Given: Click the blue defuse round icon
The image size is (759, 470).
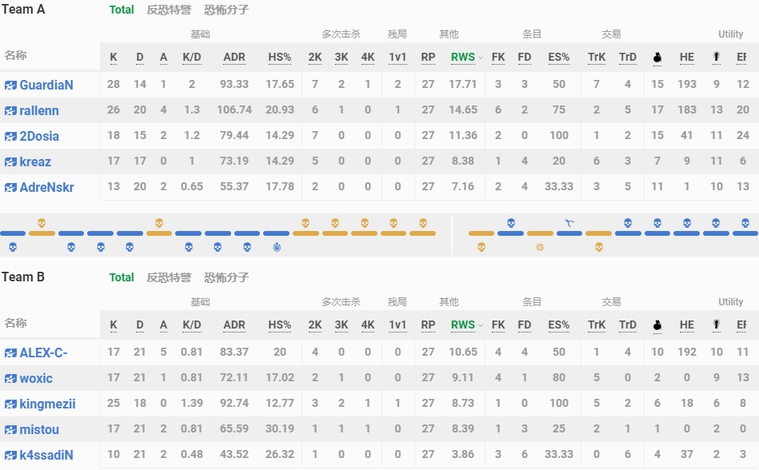Looking at the screenshot, I should 277,246.
